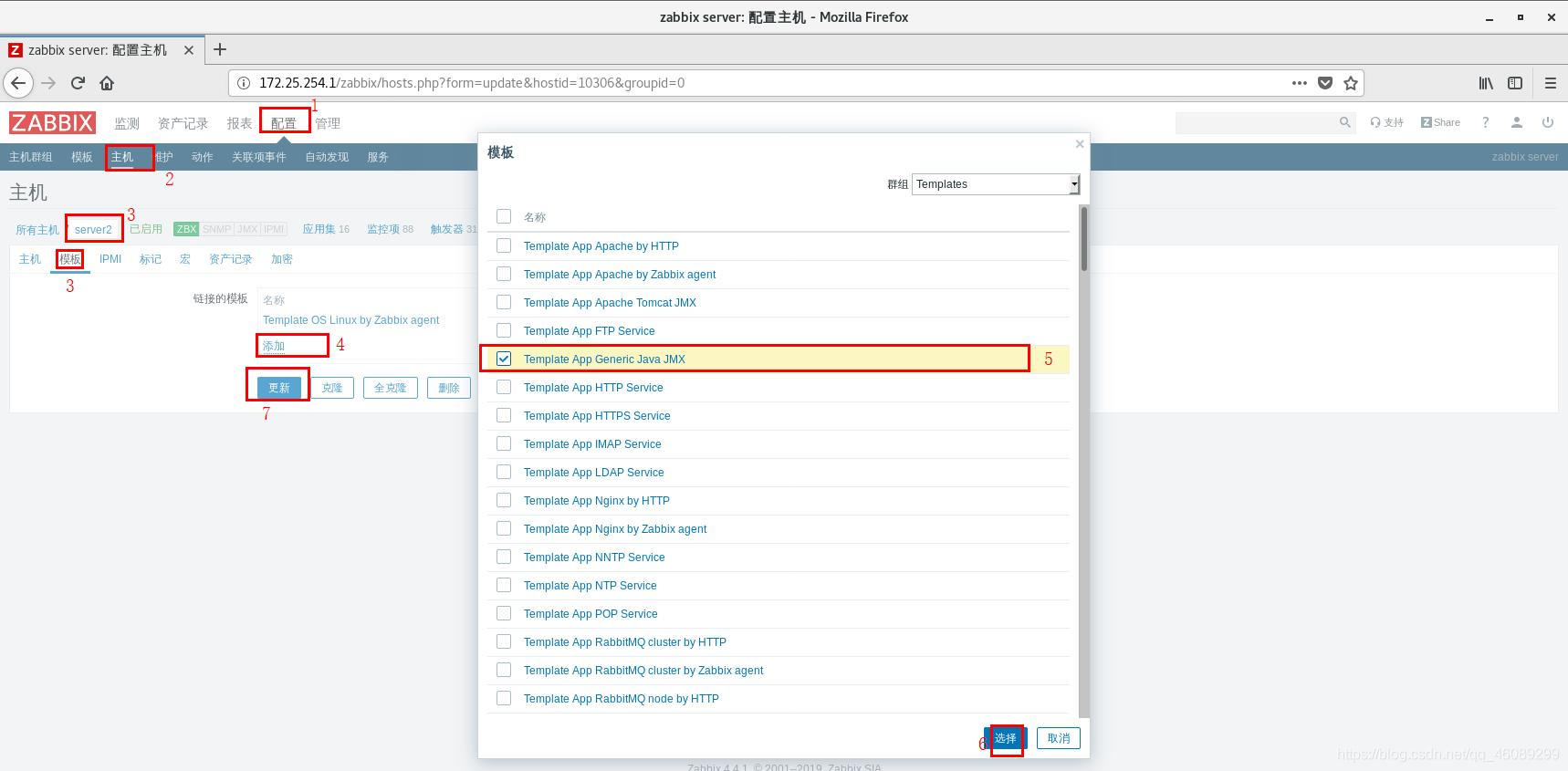Go to the 动作 submenu
The height and width of the screenshot is (771, 1568).
pos(202,157)
